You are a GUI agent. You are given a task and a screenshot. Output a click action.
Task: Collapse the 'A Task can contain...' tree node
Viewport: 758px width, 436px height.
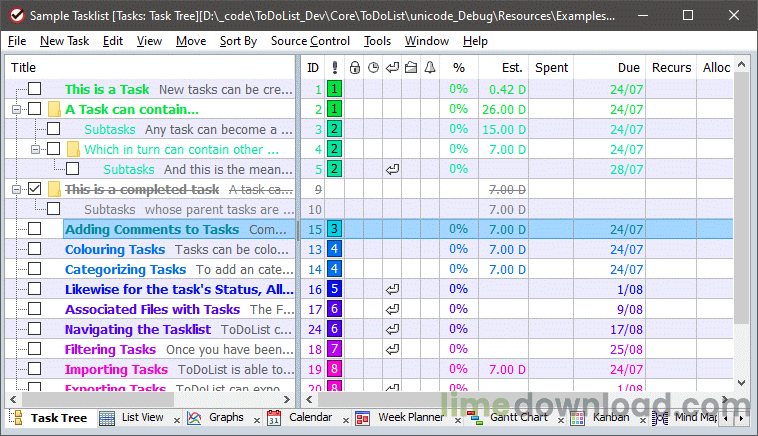pyautogui.click(x=16, y=109)
